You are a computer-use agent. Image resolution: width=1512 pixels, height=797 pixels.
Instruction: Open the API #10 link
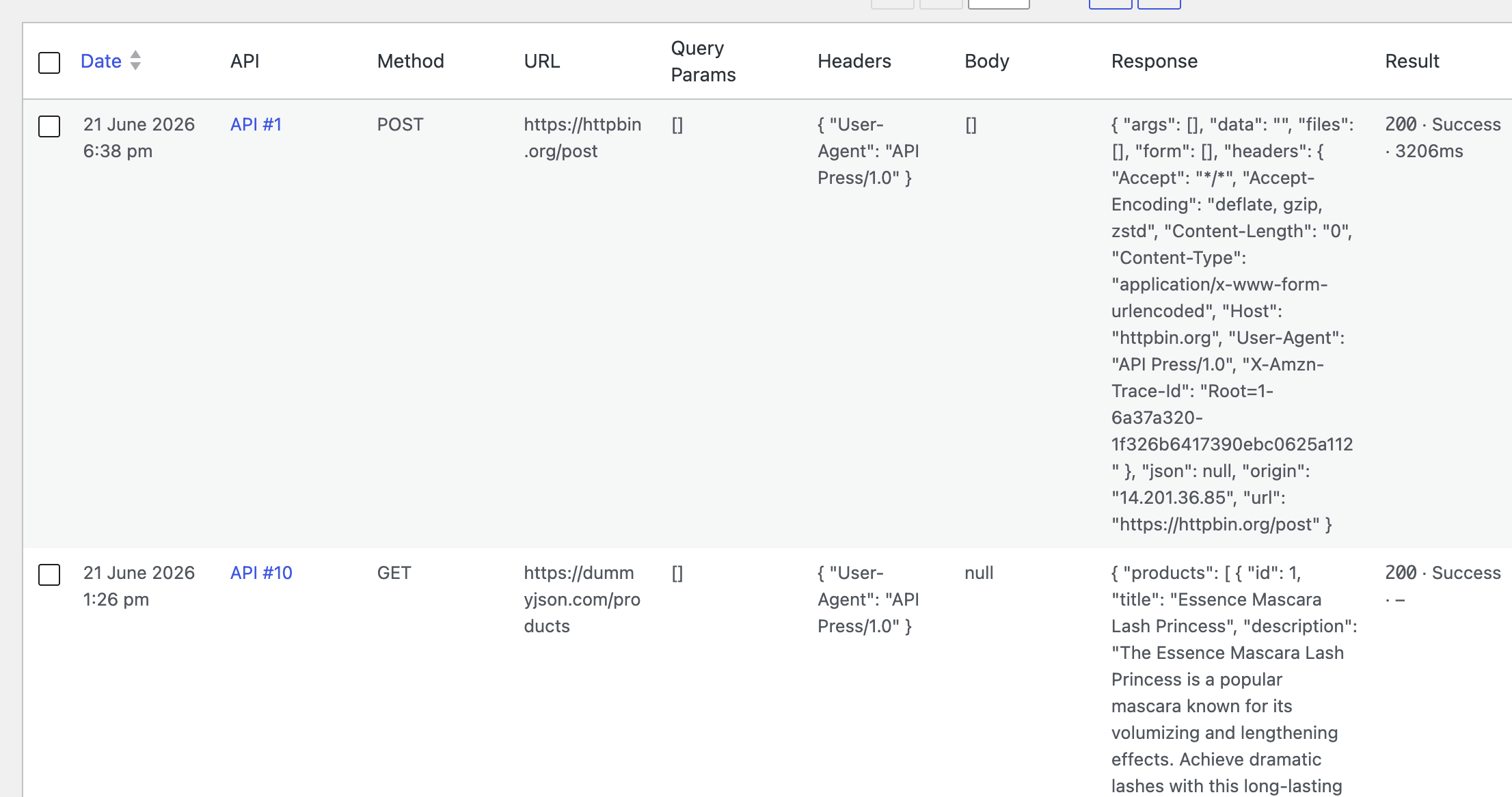(261, 573)
